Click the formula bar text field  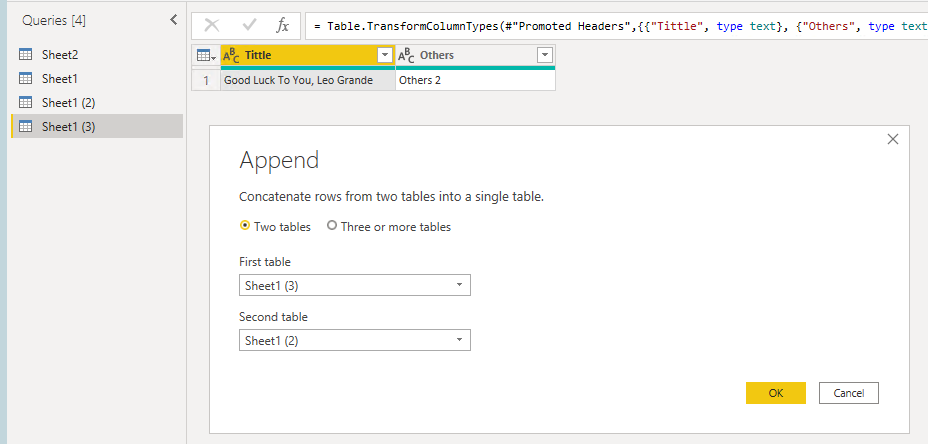[x=617, y=26]
